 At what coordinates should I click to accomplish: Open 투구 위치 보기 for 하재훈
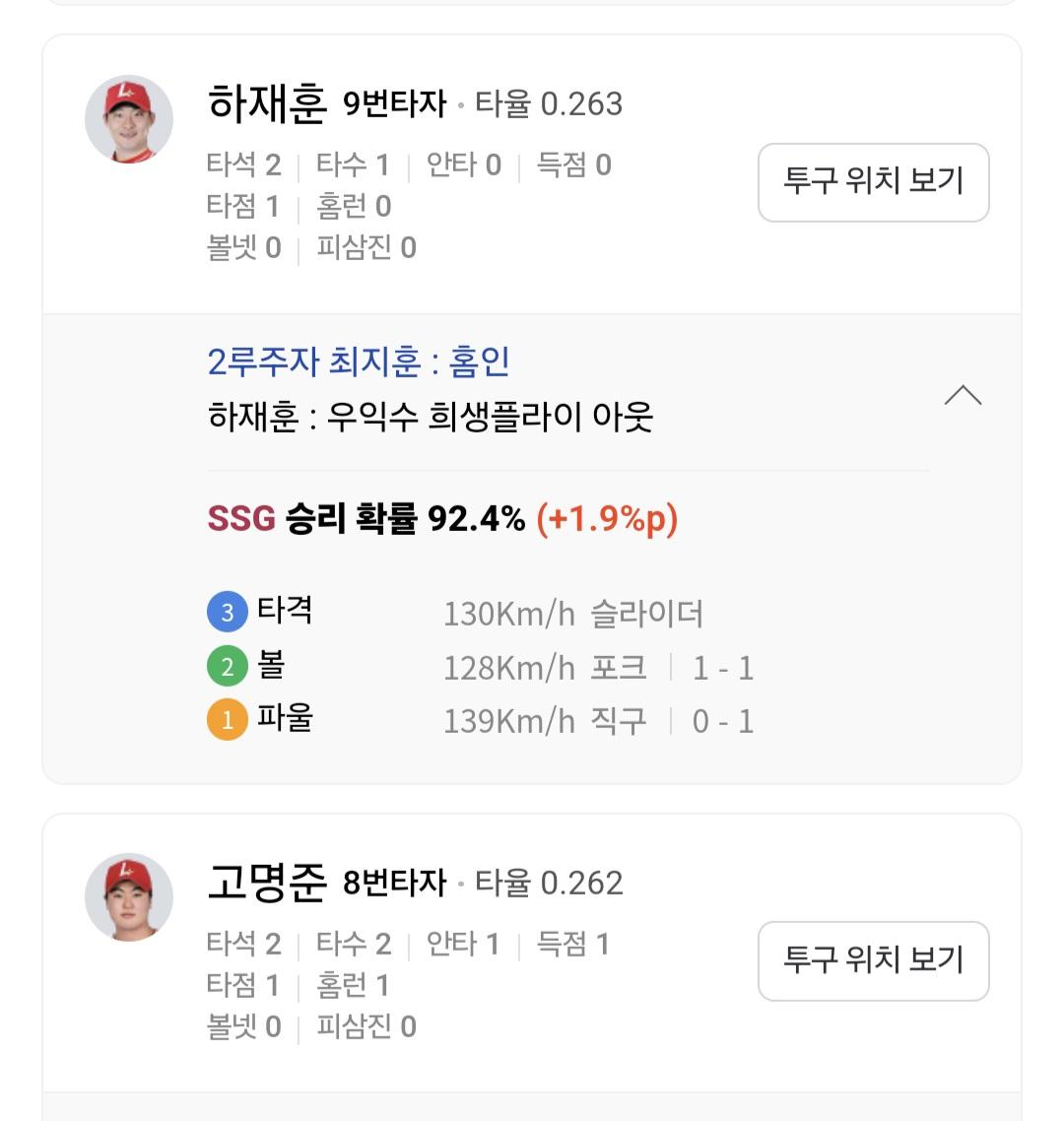pos(873,182)
